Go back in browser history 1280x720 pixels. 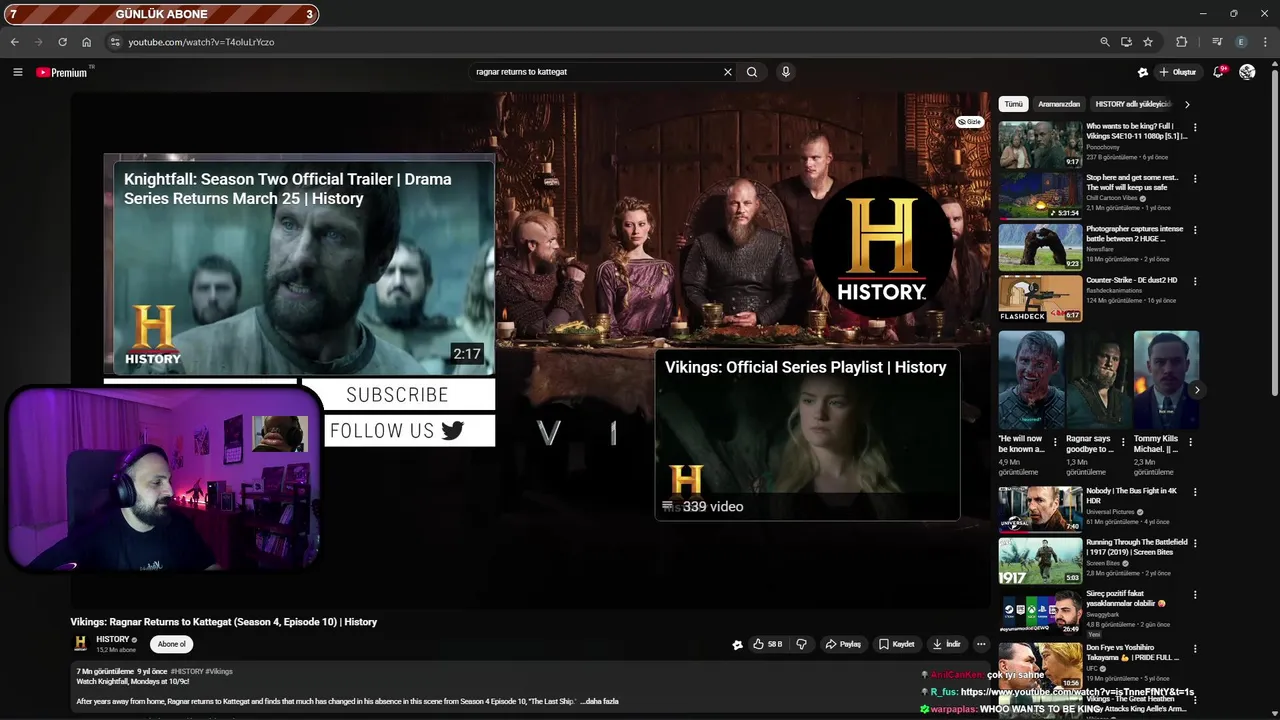[x=14, y=42]
